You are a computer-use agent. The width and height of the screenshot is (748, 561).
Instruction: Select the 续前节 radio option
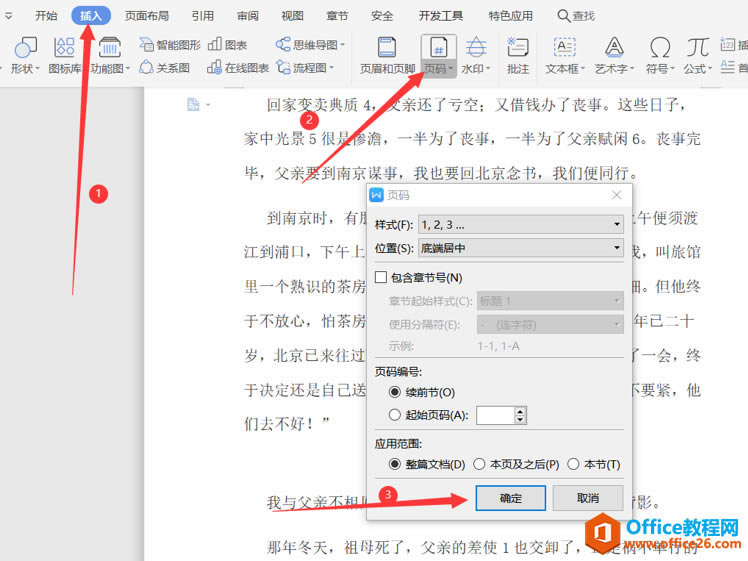[x=394, y=392]
